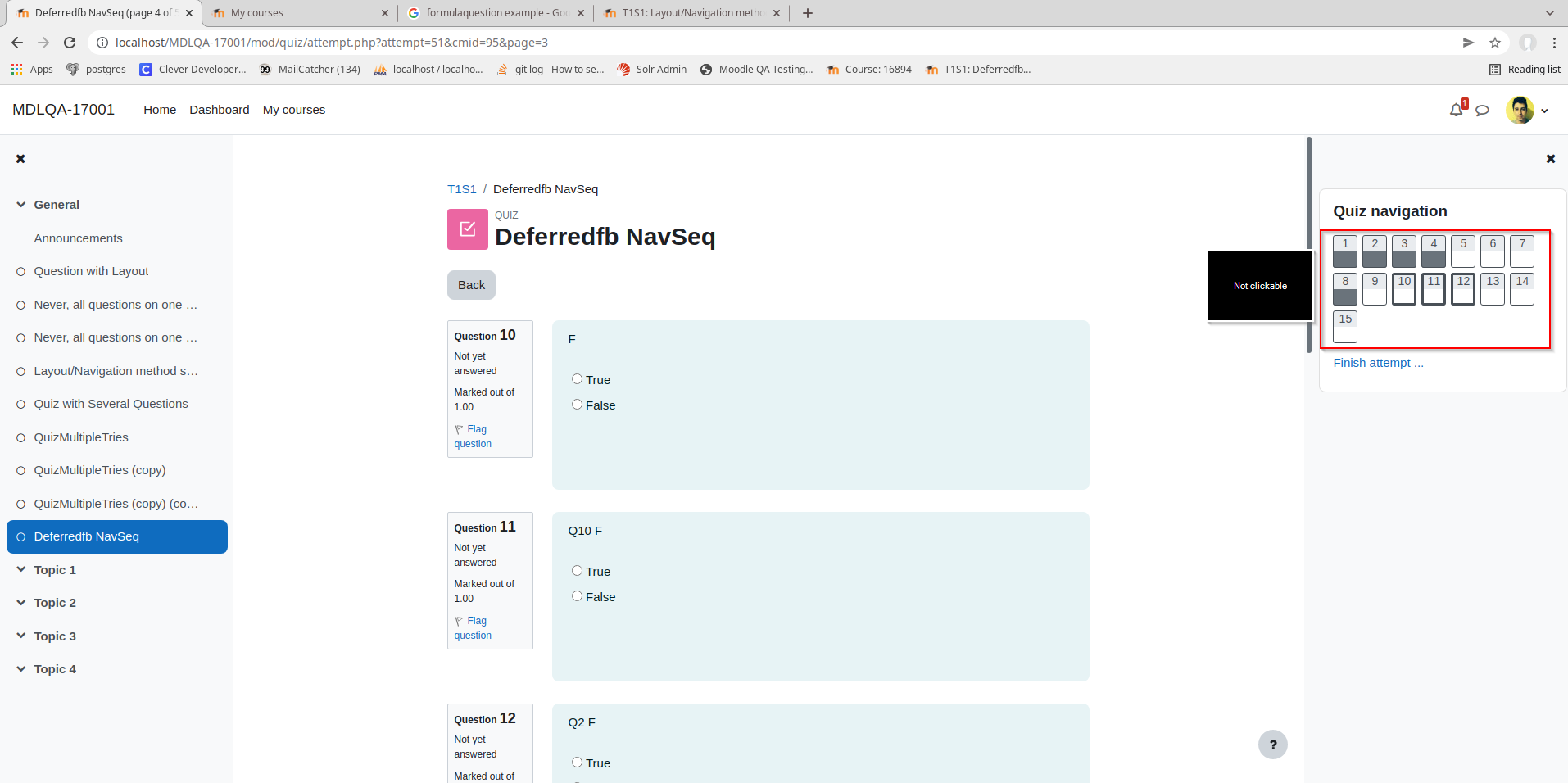Reload the current page
The image size is (1568, 783).
(x=70, y=43)
